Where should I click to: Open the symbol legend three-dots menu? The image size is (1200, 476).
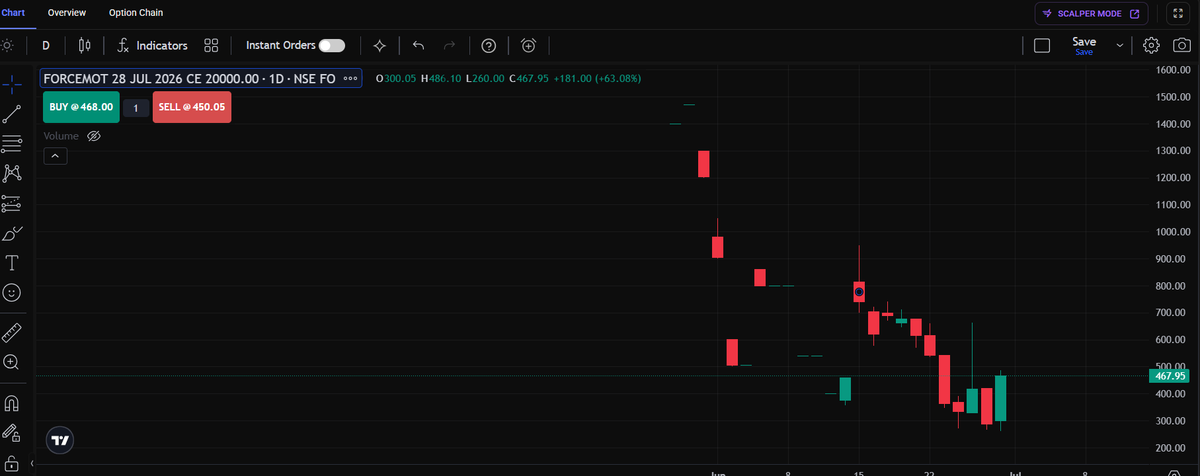(x=350, y=78)
